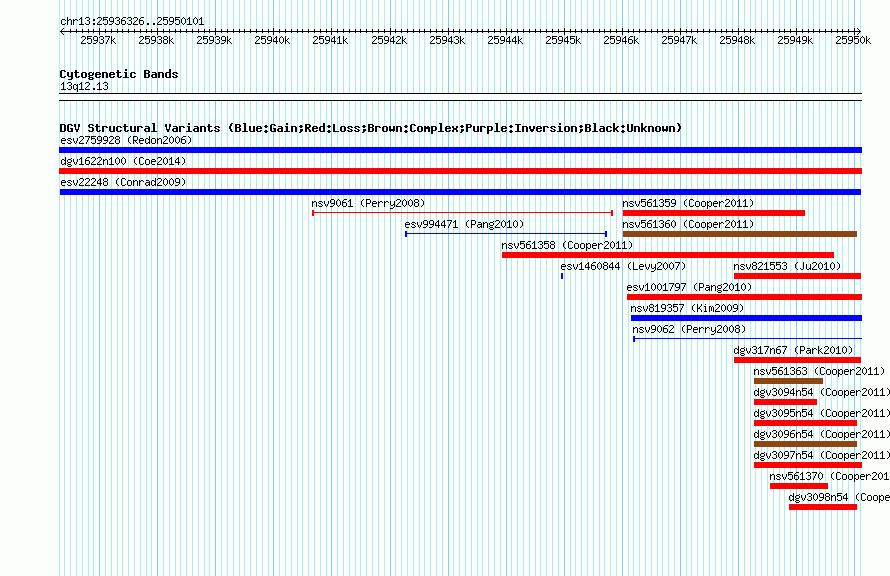Click the esv2759928 (Redon2006) variant label

pos(126,140)
